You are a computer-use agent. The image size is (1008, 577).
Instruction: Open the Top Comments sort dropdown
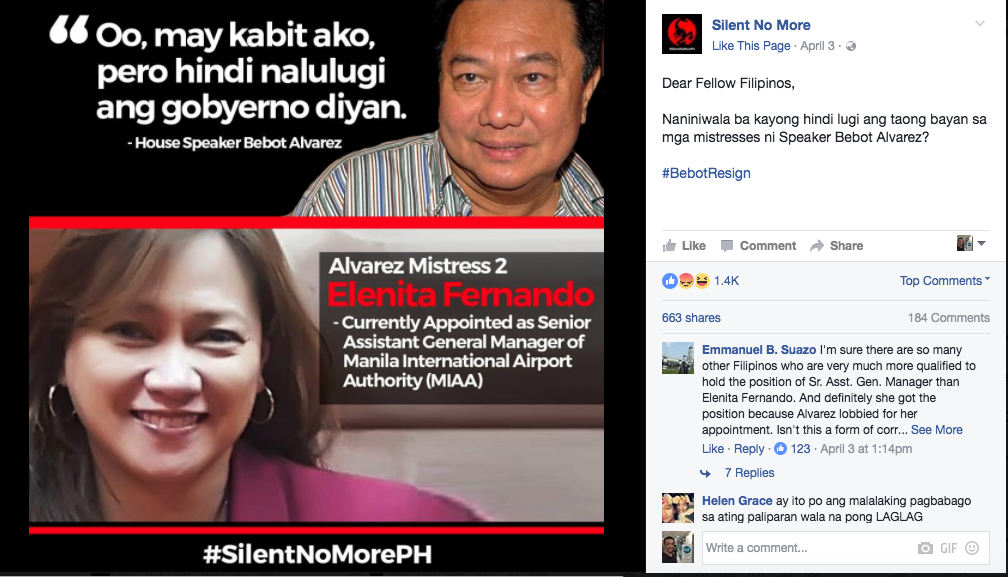[944, 281]
